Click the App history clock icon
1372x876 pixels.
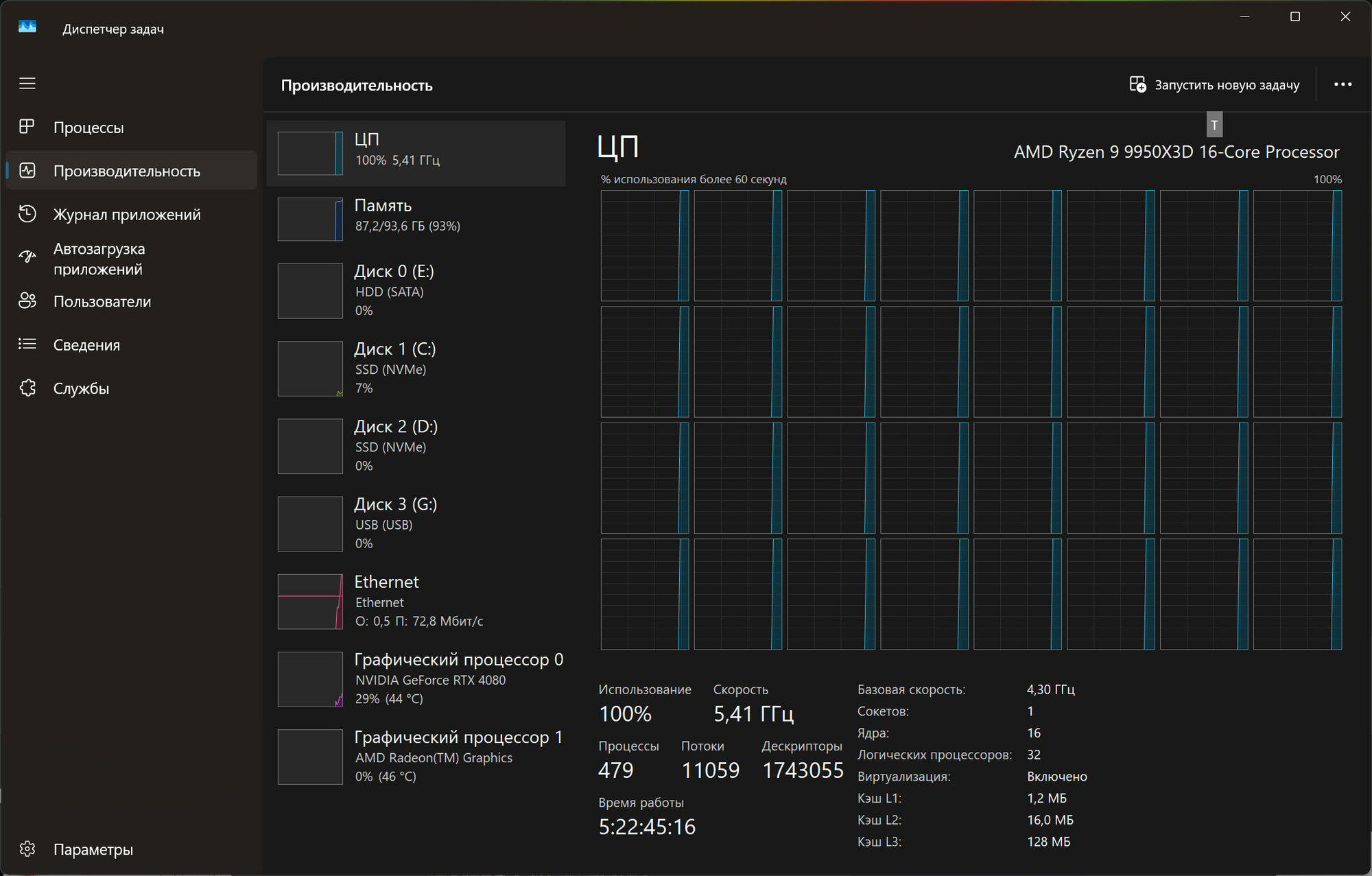tap(27, 214)
